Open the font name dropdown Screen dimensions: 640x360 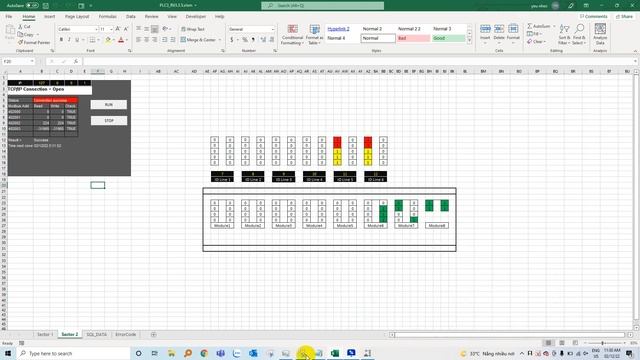tap(96, 29)
